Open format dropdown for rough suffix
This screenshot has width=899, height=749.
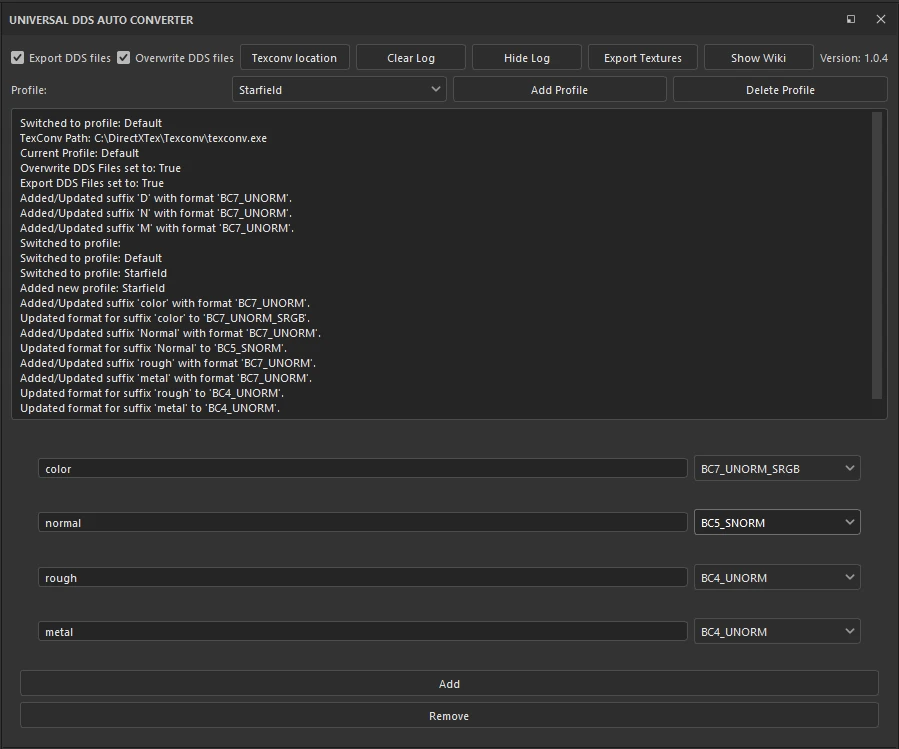click(777, 578)
